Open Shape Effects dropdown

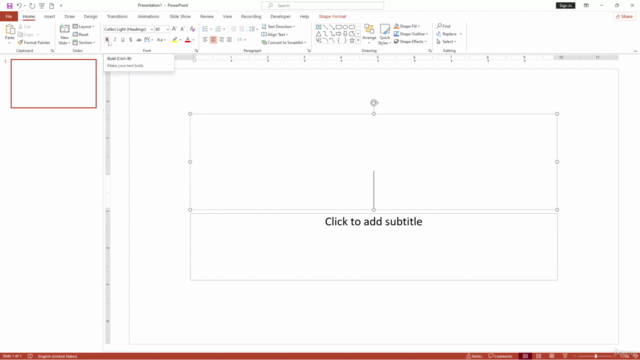pyautogui.click(x=410, y=42)
